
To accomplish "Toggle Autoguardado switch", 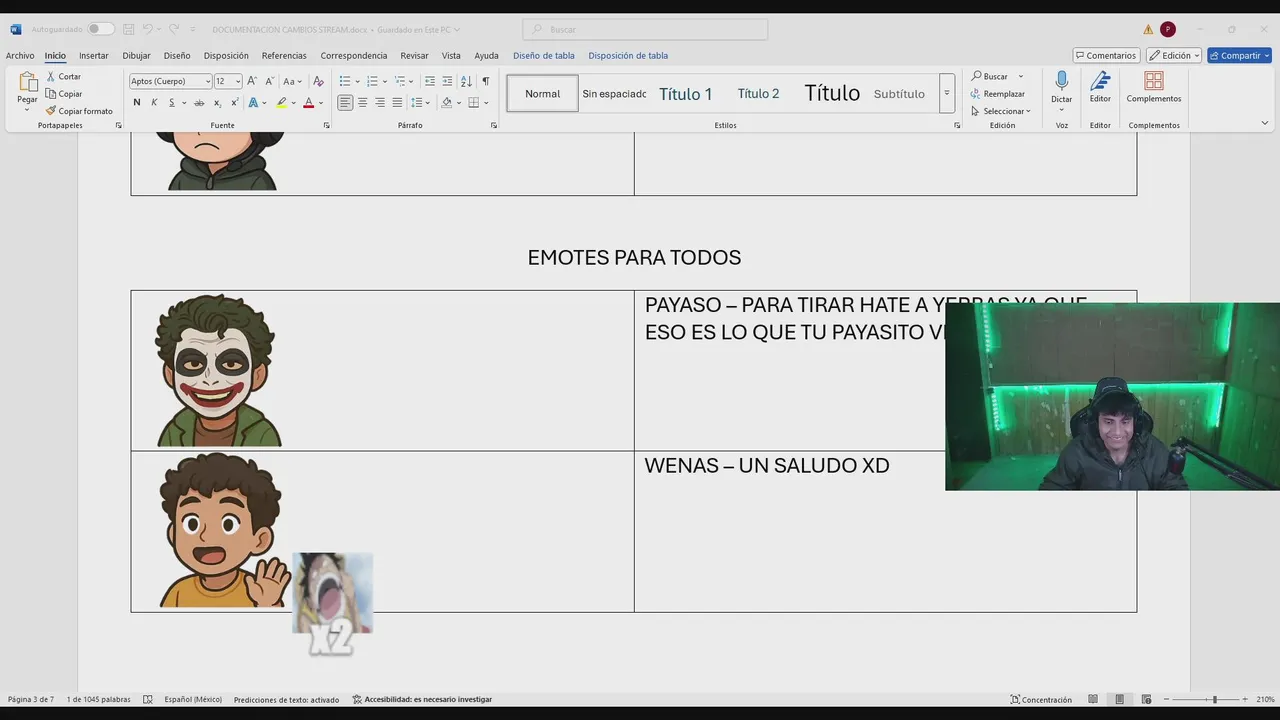I will point(100,29).
